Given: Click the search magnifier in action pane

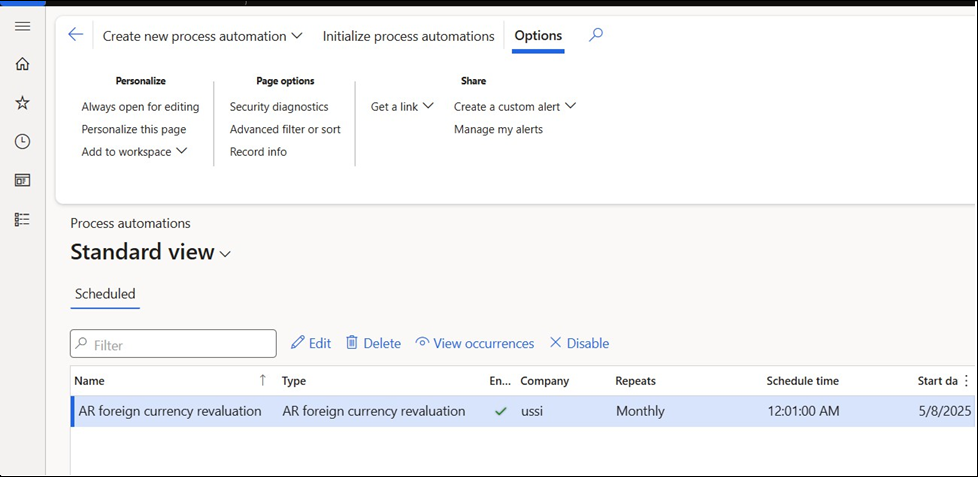Looking at the screenshot, I should click(596, 35).
